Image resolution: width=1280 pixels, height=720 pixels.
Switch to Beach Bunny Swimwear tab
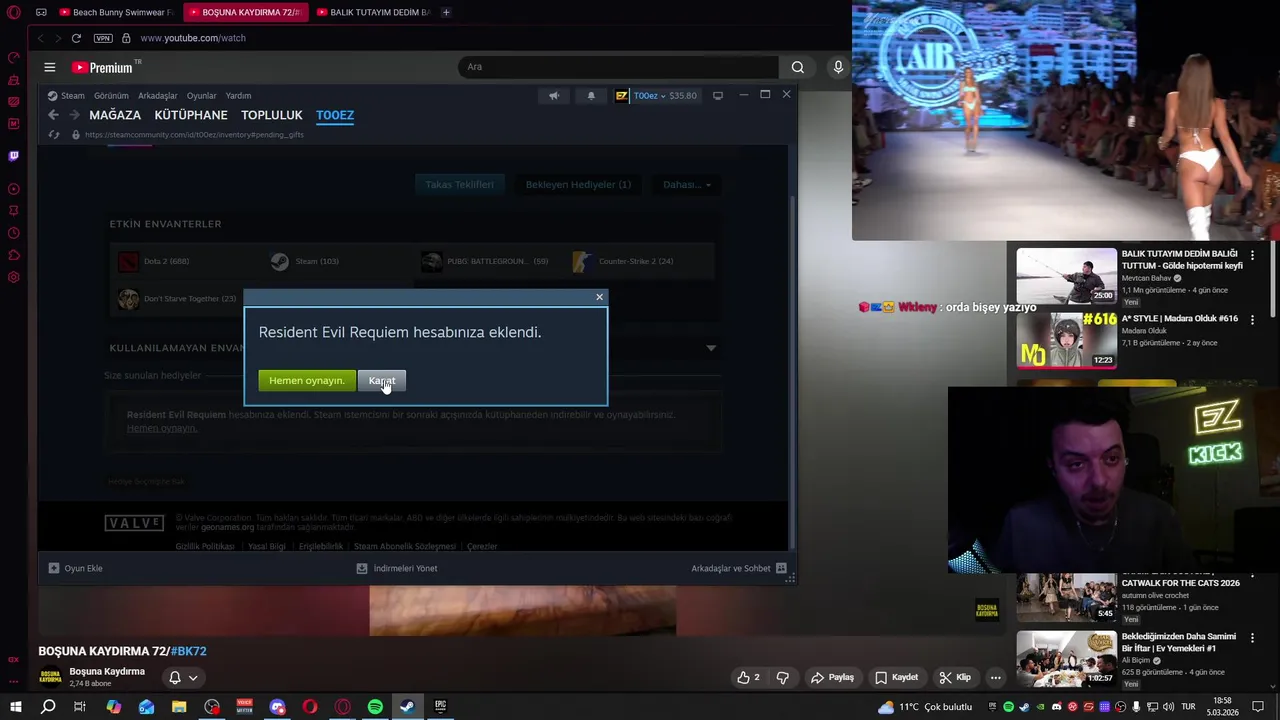coord(116,12)
